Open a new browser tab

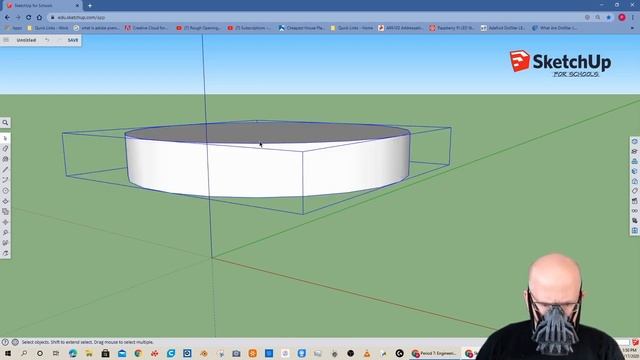(x=90, y=6)
